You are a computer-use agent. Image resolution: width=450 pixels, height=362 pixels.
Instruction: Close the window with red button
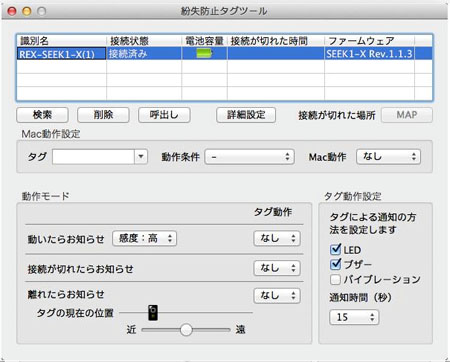point(12,11)
